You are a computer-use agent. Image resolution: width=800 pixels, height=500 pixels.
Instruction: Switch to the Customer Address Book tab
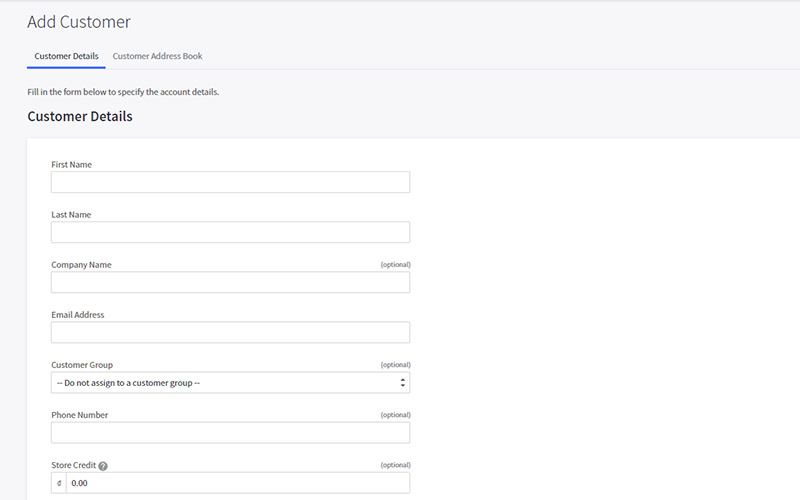pyautogui.click(x=157, y=56)
